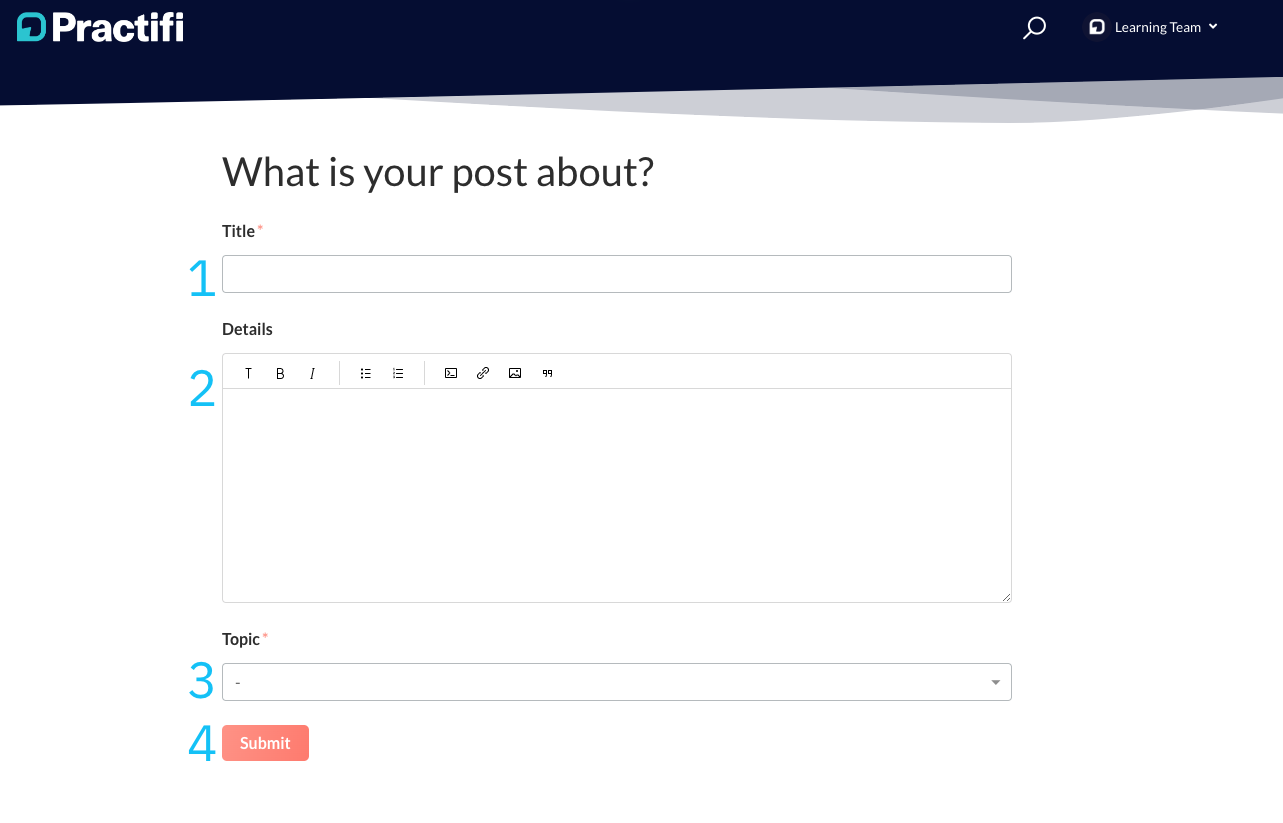Click the "What is your post about?" heading
This screenshot has height=823, width=1283.
[x=438, y=172]
